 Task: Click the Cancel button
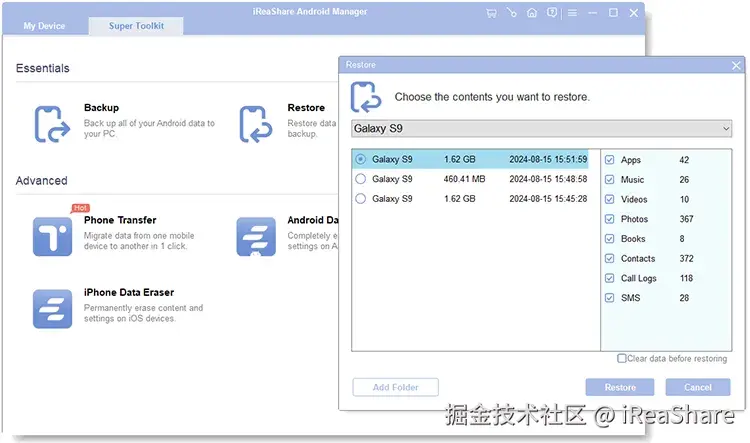coord(698,387)
